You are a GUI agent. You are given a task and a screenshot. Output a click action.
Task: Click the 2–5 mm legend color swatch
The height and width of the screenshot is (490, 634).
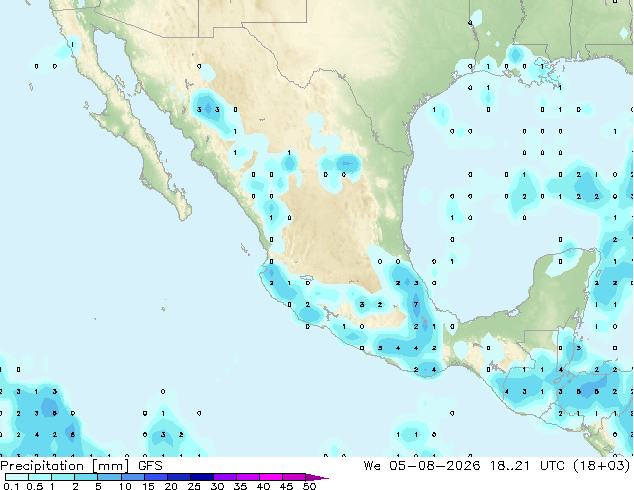[86, 477]
